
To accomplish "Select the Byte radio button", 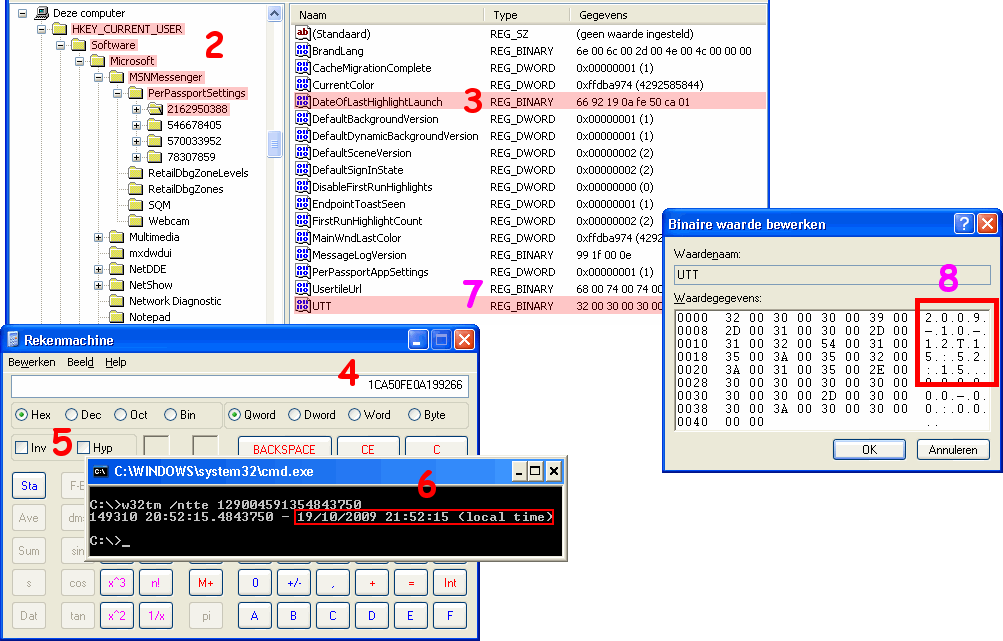I will click(415, 415).
